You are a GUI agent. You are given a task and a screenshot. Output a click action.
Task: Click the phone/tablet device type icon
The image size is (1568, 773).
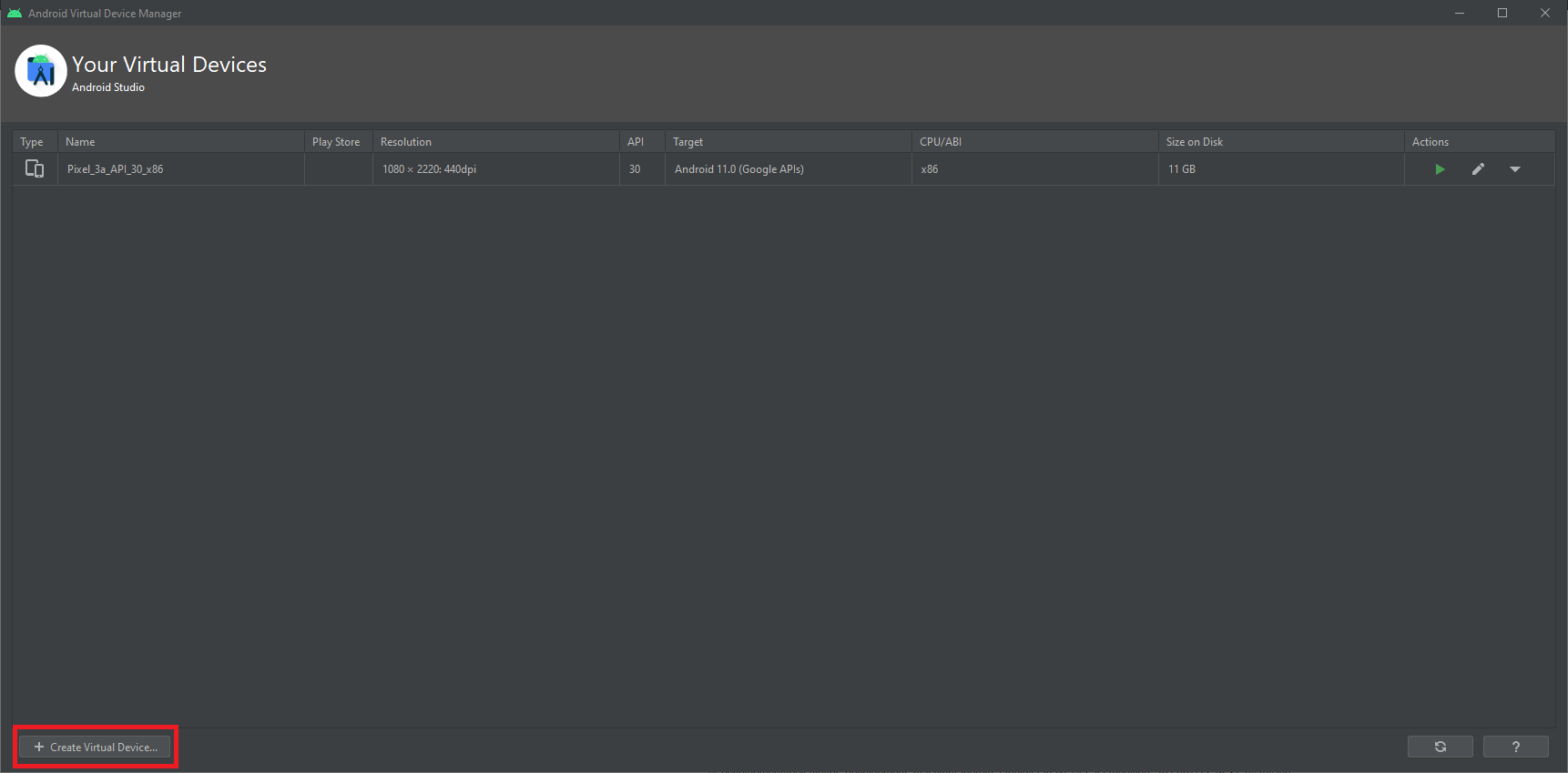click(x=35, y=169)
